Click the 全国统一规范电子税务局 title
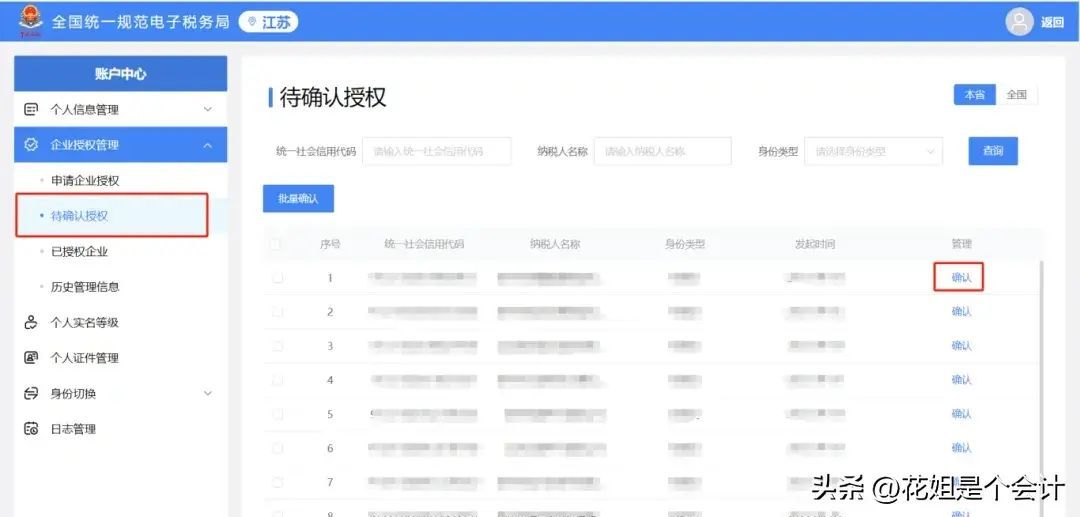The image size is (1080, 517). point(141,22)
